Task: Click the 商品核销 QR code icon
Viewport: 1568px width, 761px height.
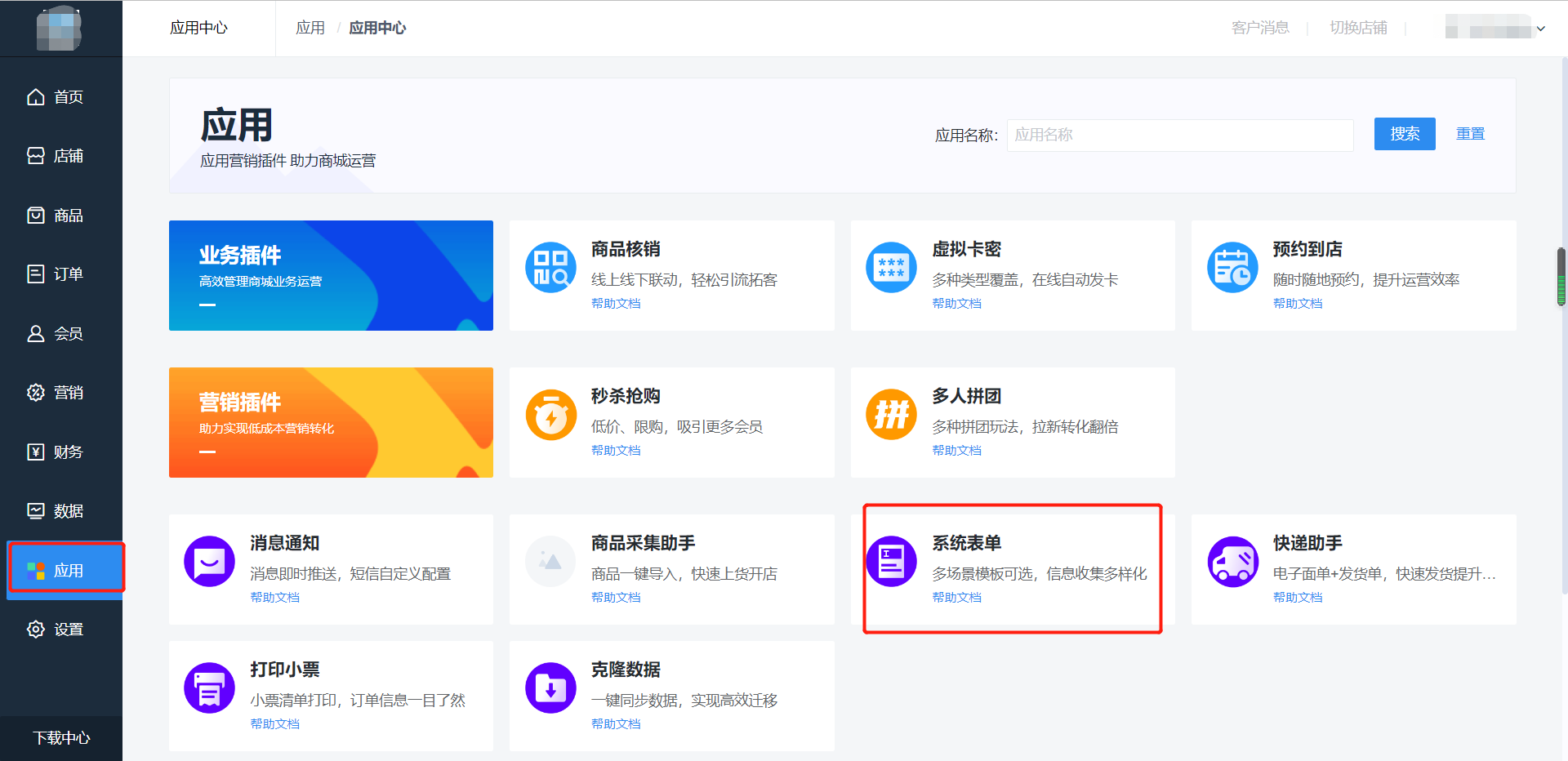Action: click(550, 268)
